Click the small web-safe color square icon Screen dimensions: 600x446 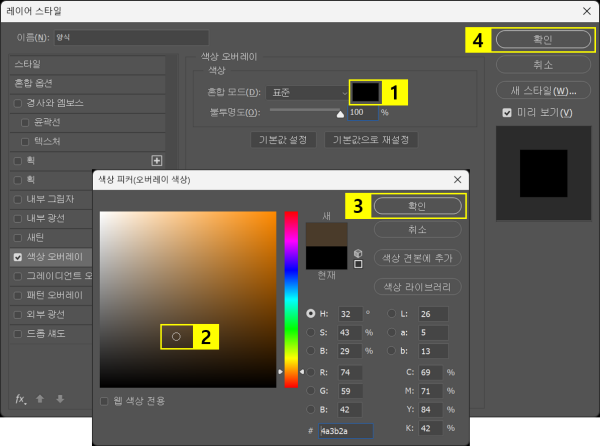[358, 264]
